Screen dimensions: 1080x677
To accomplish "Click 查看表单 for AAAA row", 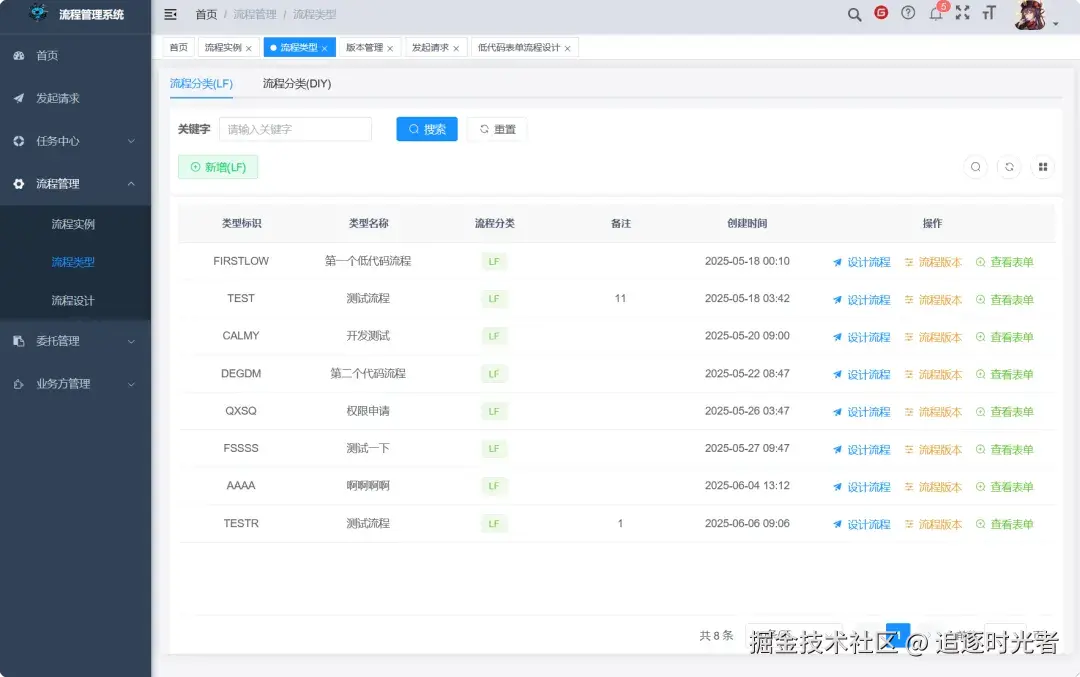I will click(x=1005, y=487).
